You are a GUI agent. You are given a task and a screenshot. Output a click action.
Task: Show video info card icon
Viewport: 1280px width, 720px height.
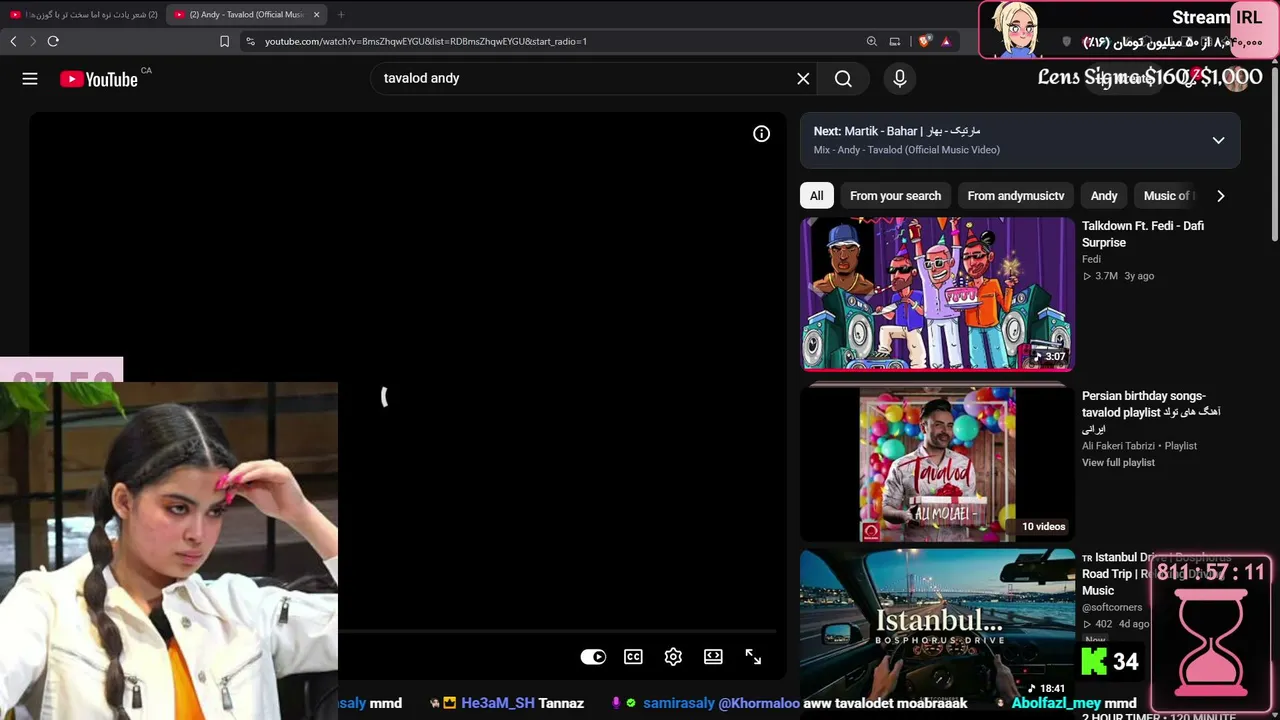click(x=762, y=134)
